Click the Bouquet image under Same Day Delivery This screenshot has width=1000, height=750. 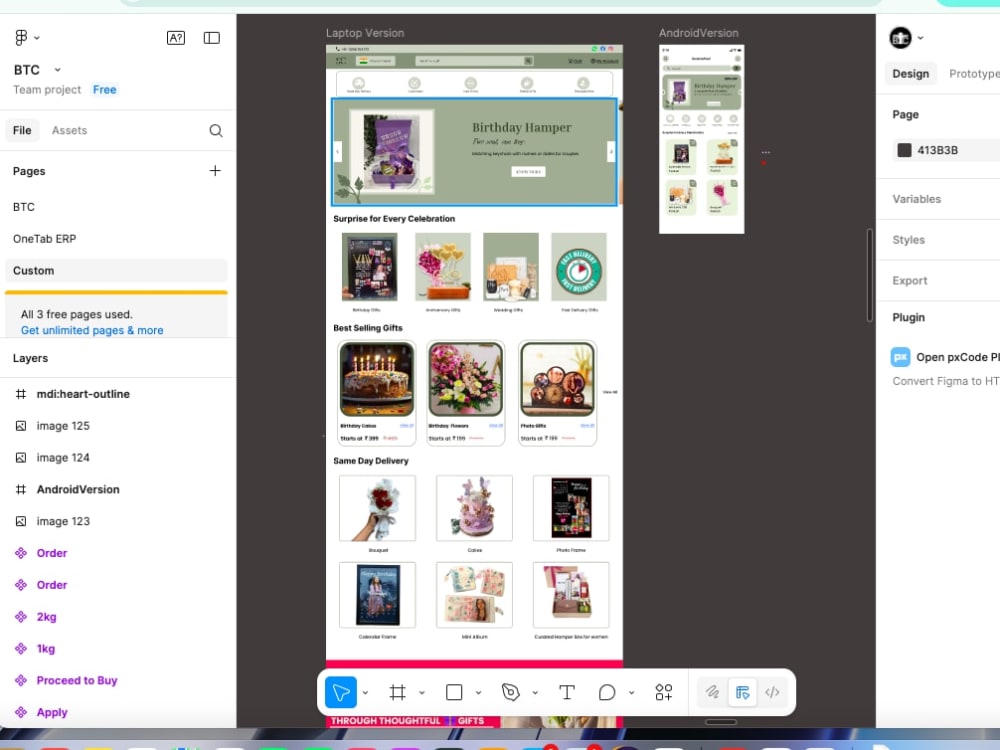coord(378,508)
